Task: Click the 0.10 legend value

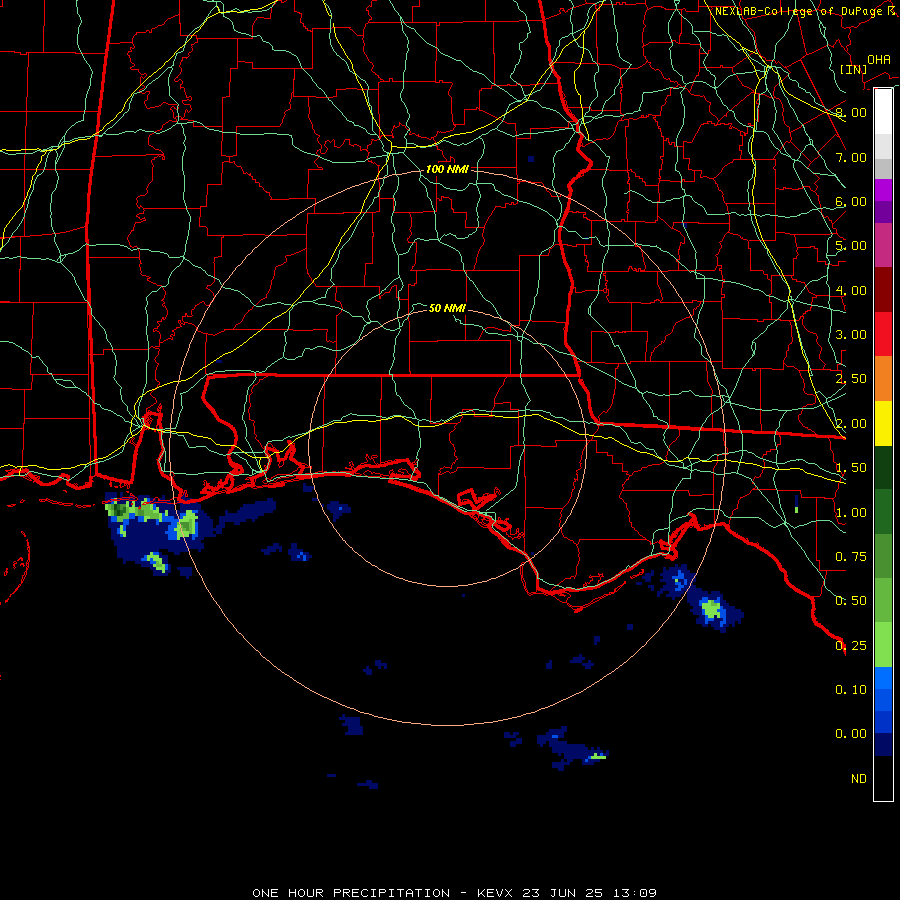Action: [851, 690]
